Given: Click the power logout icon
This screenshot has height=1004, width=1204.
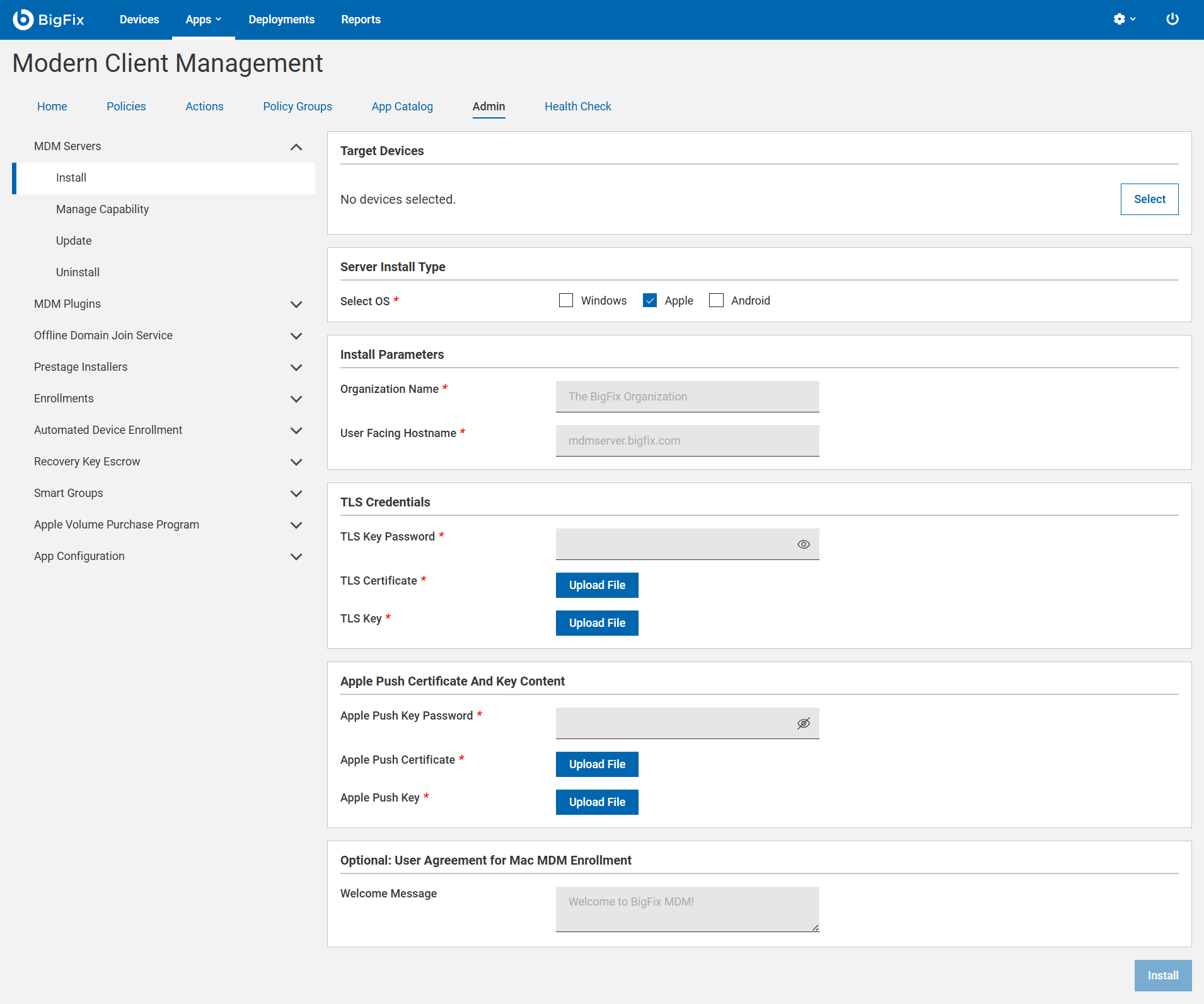Looking at the screenshot, I should click(x=1172, y=19).
